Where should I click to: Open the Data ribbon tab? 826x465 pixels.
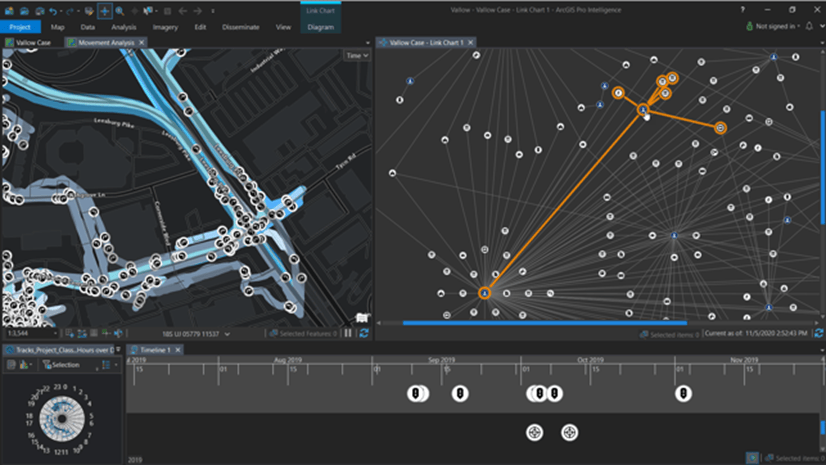87,27
